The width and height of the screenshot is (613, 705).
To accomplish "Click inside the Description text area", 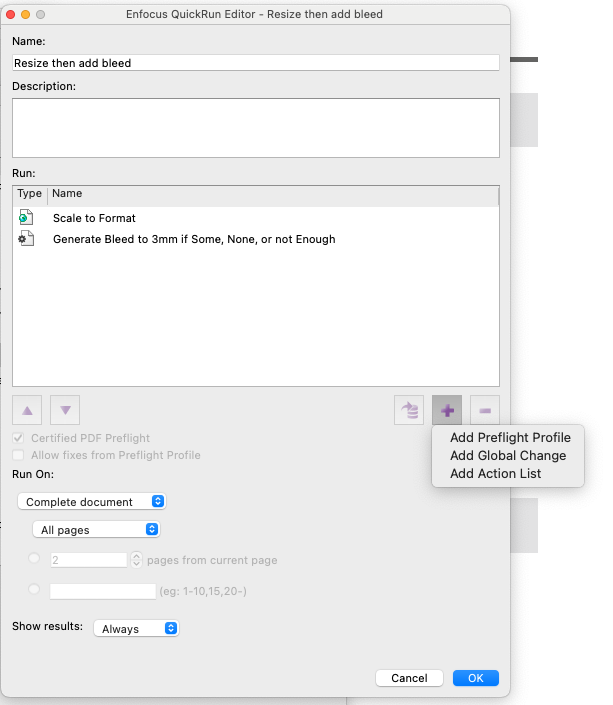I will [x=255, y=128].
